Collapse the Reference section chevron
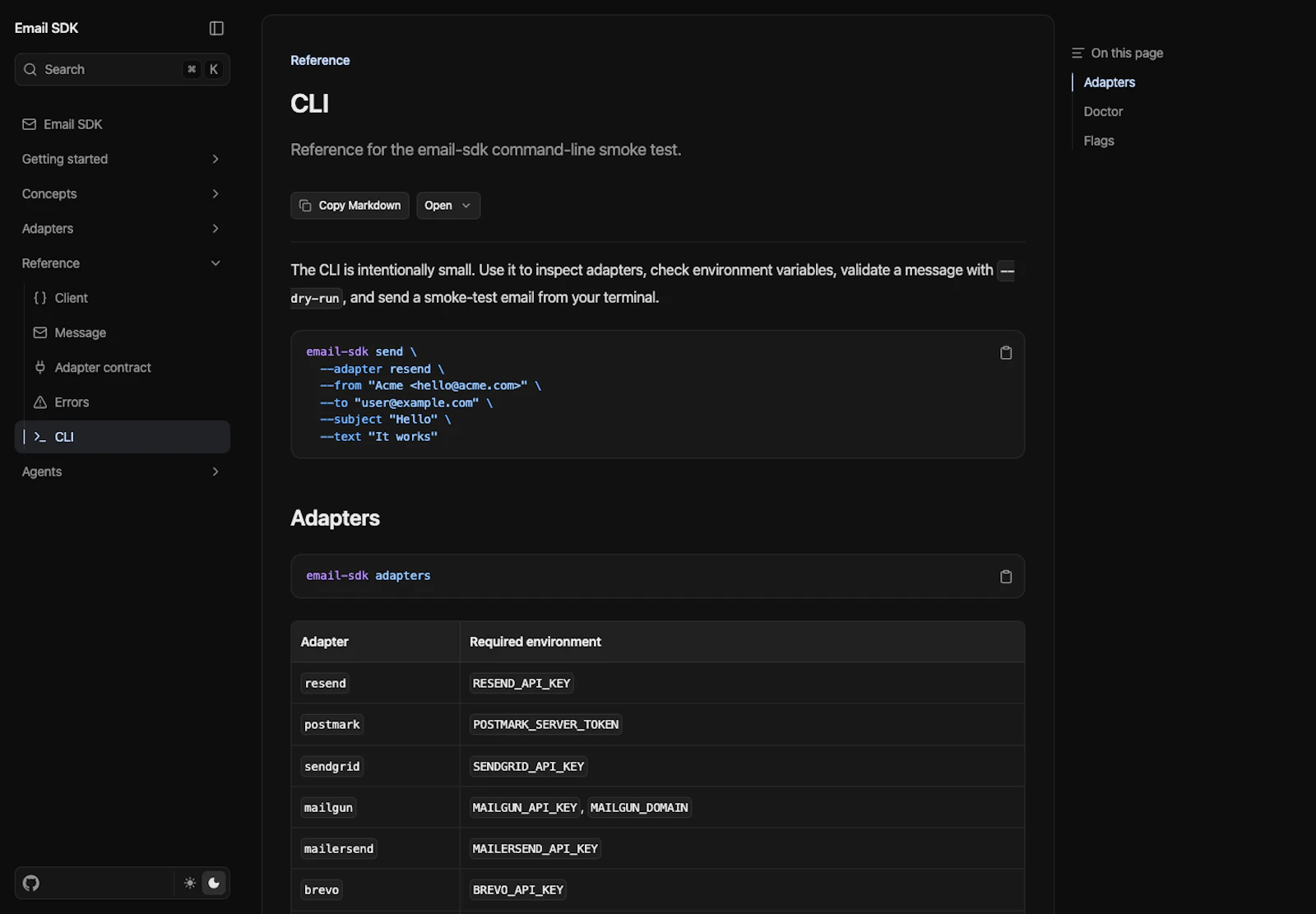This screenshot has height=914, width=1316. point(215,263)
